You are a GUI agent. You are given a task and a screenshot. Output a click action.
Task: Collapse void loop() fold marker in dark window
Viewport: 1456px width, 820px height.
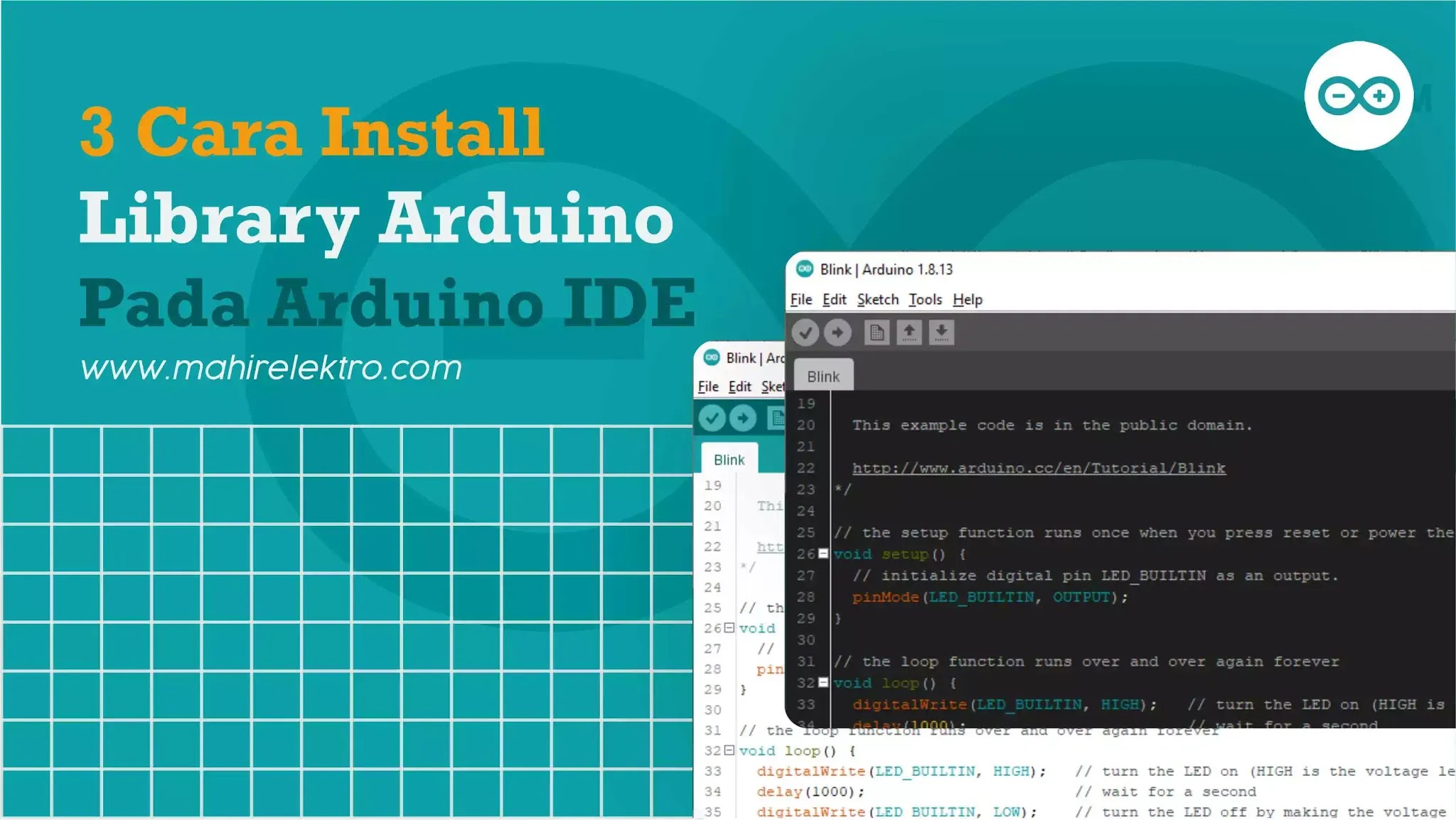pyautogui.click(x=823, y=682)
